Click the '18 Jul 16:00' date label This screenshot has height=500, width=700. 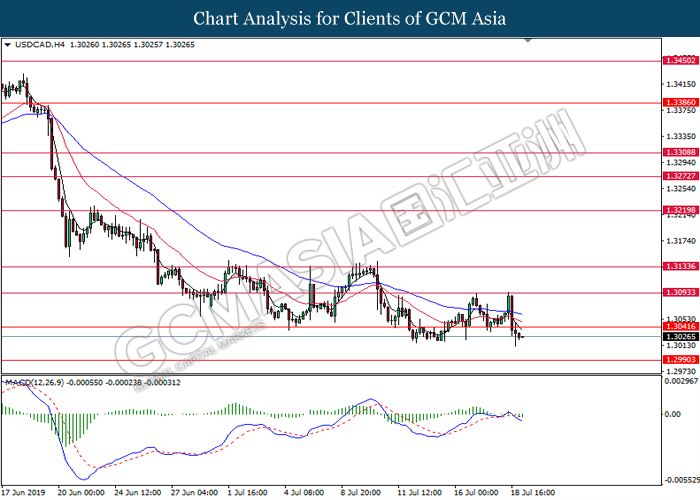click(533, 492)
